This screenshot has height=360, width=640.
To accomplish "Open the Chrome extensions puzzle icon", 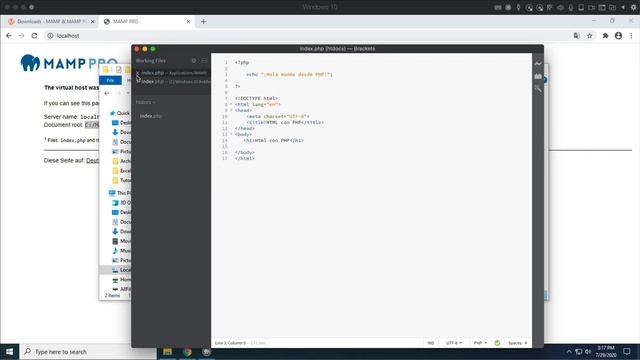I will (x=605, y=36).
